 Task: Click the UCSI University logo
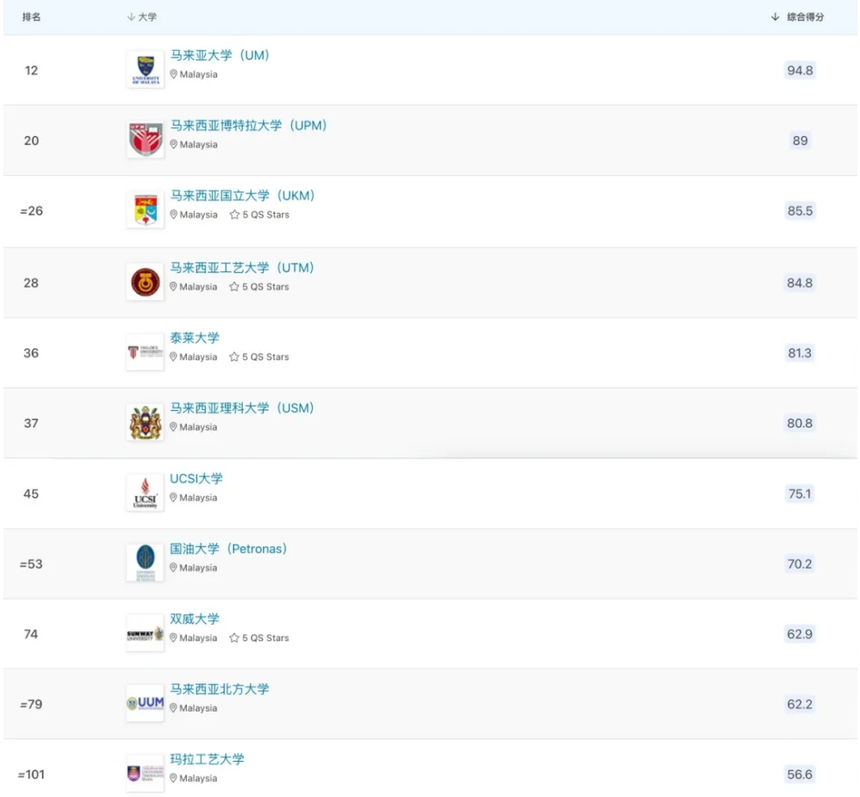coord(145,493)
